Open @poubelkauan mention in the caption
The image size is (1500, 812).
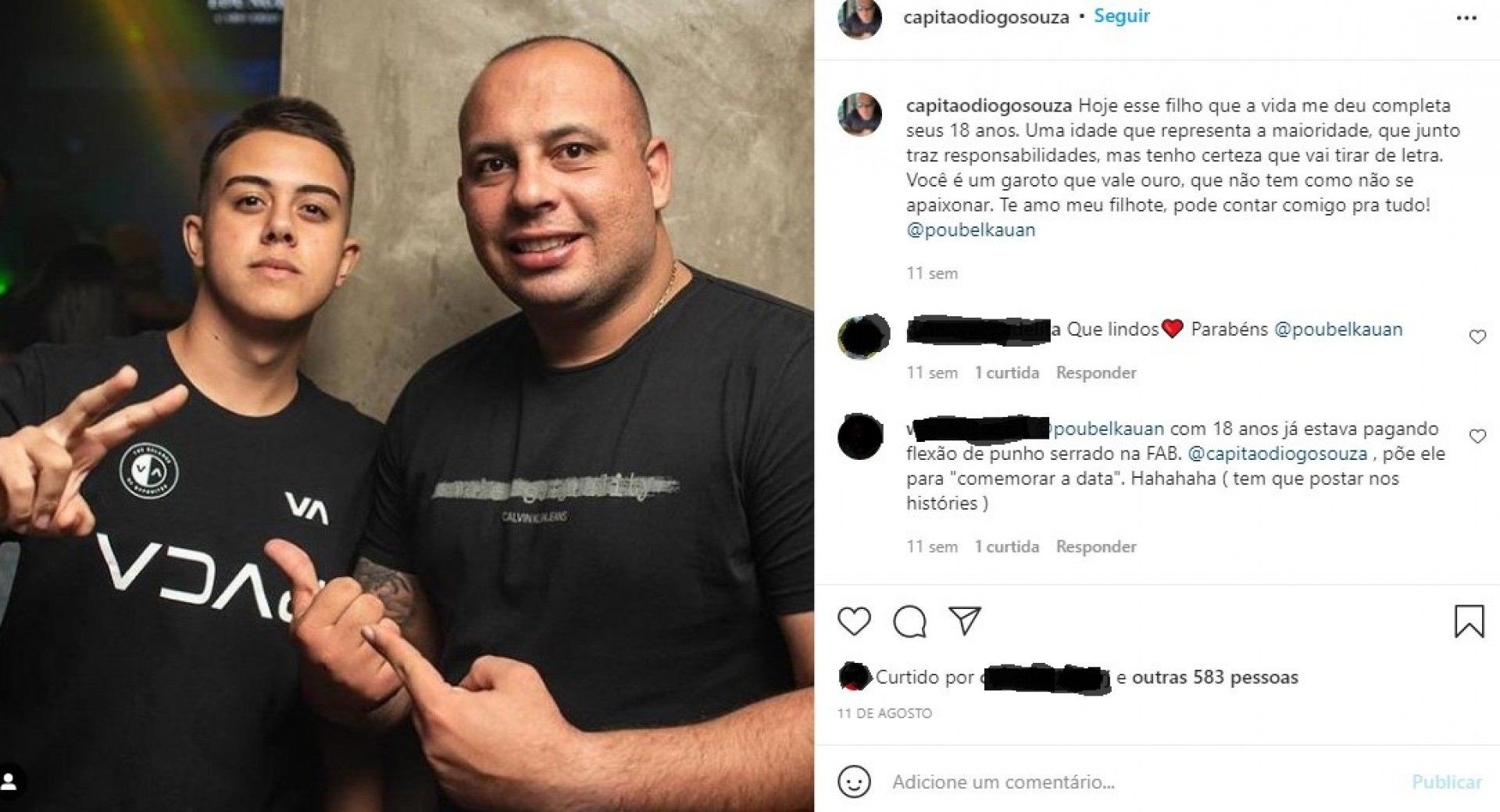970,230
